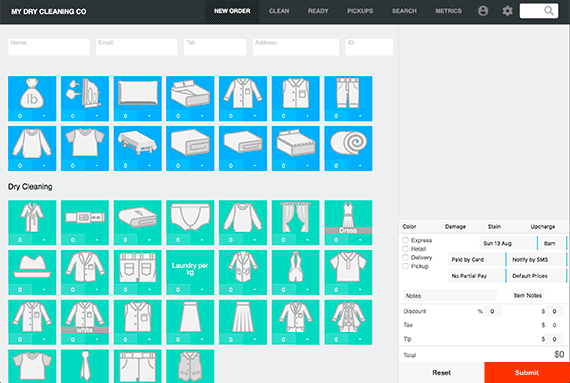Open the Paid by Card dropdown
This screenshot has height=383, width=570.
pyautogui.click(x=477, y=259)
